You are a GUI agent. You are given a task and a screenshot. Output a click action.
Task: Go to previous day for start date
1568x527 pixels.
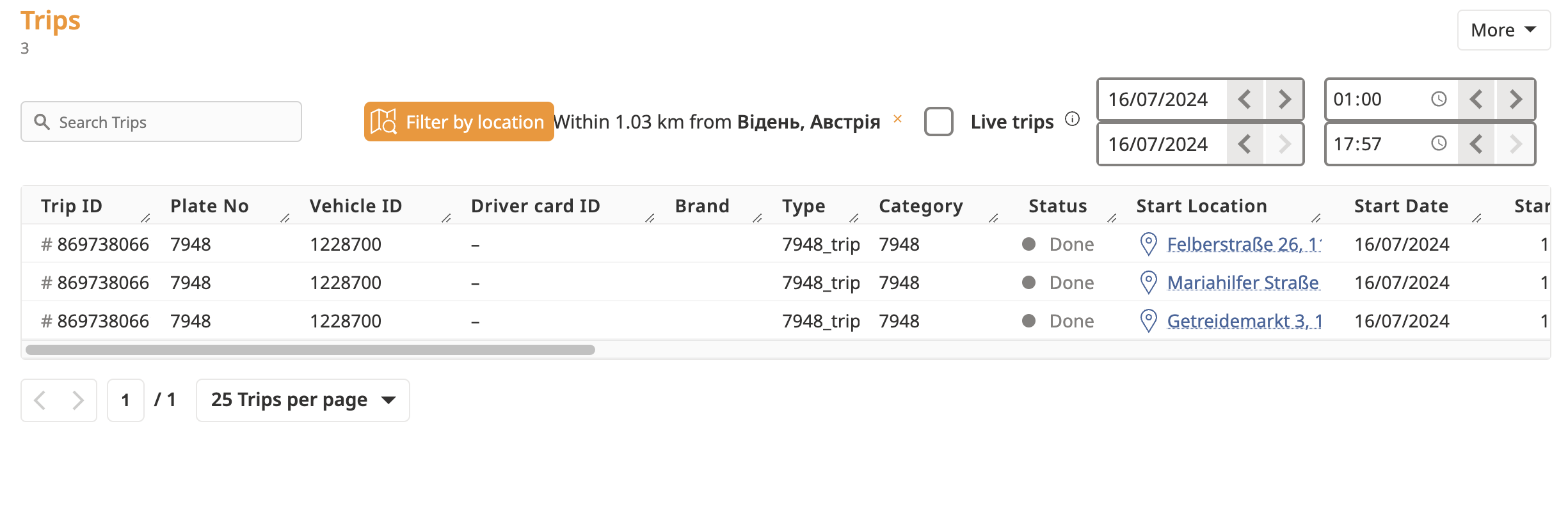[1245, 99]
